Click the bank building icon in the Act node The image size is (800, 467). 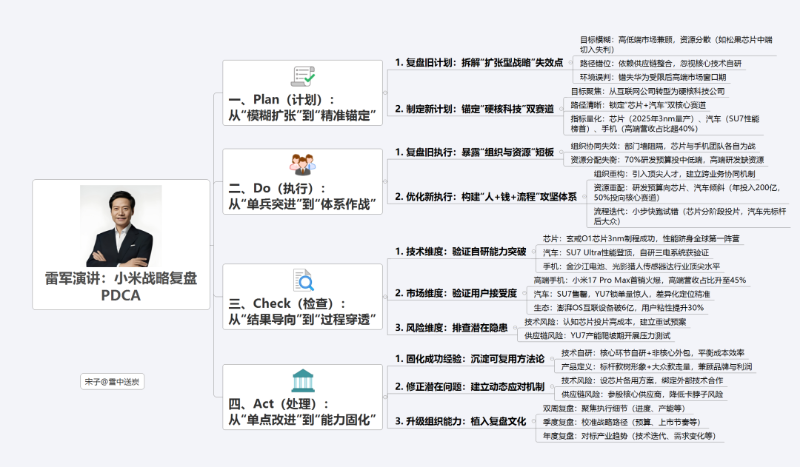(303, 381)
